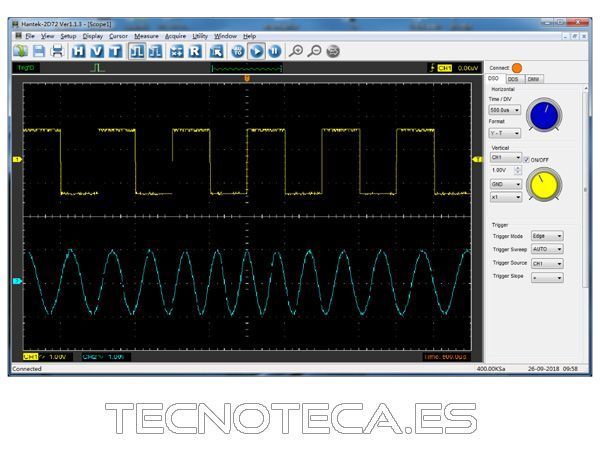This screenshot has height=472, width=600.
Task: Click the Print toolbar icon
Action: point(57,51)
